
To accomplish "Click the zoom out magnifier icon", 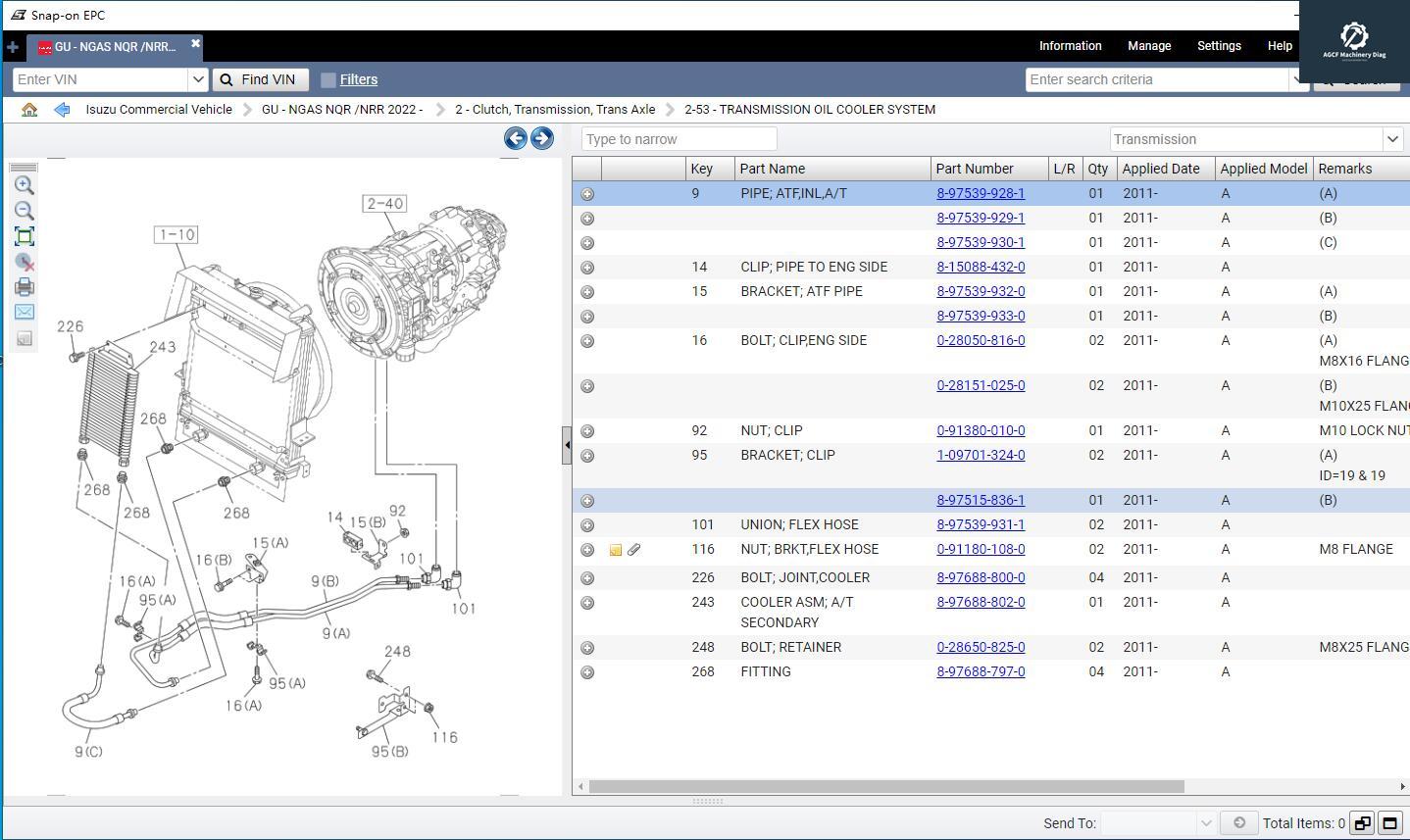I will point(25,211).
